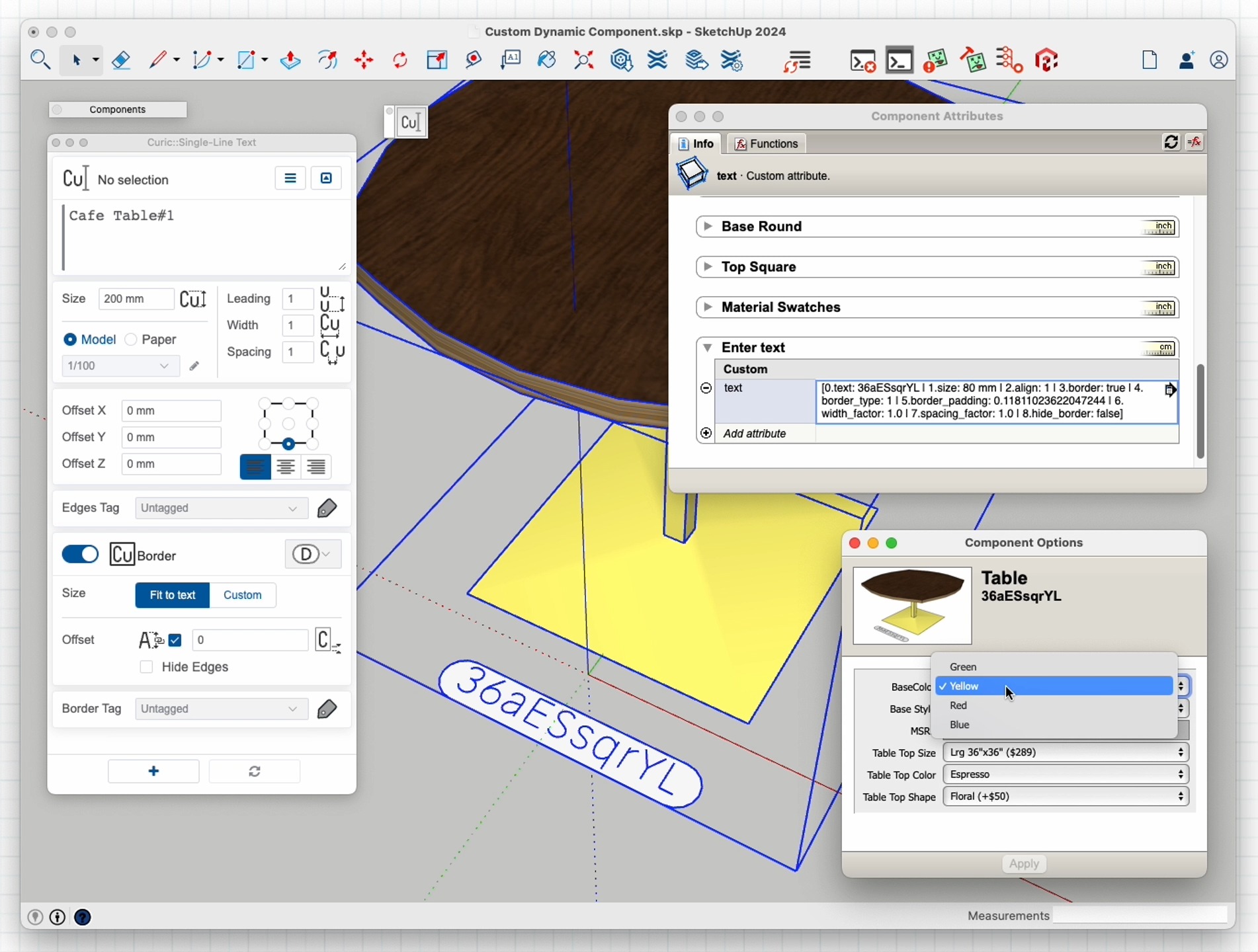Select the Model radio button
This screenshot has height=952, width=1258.
[69, 340]
